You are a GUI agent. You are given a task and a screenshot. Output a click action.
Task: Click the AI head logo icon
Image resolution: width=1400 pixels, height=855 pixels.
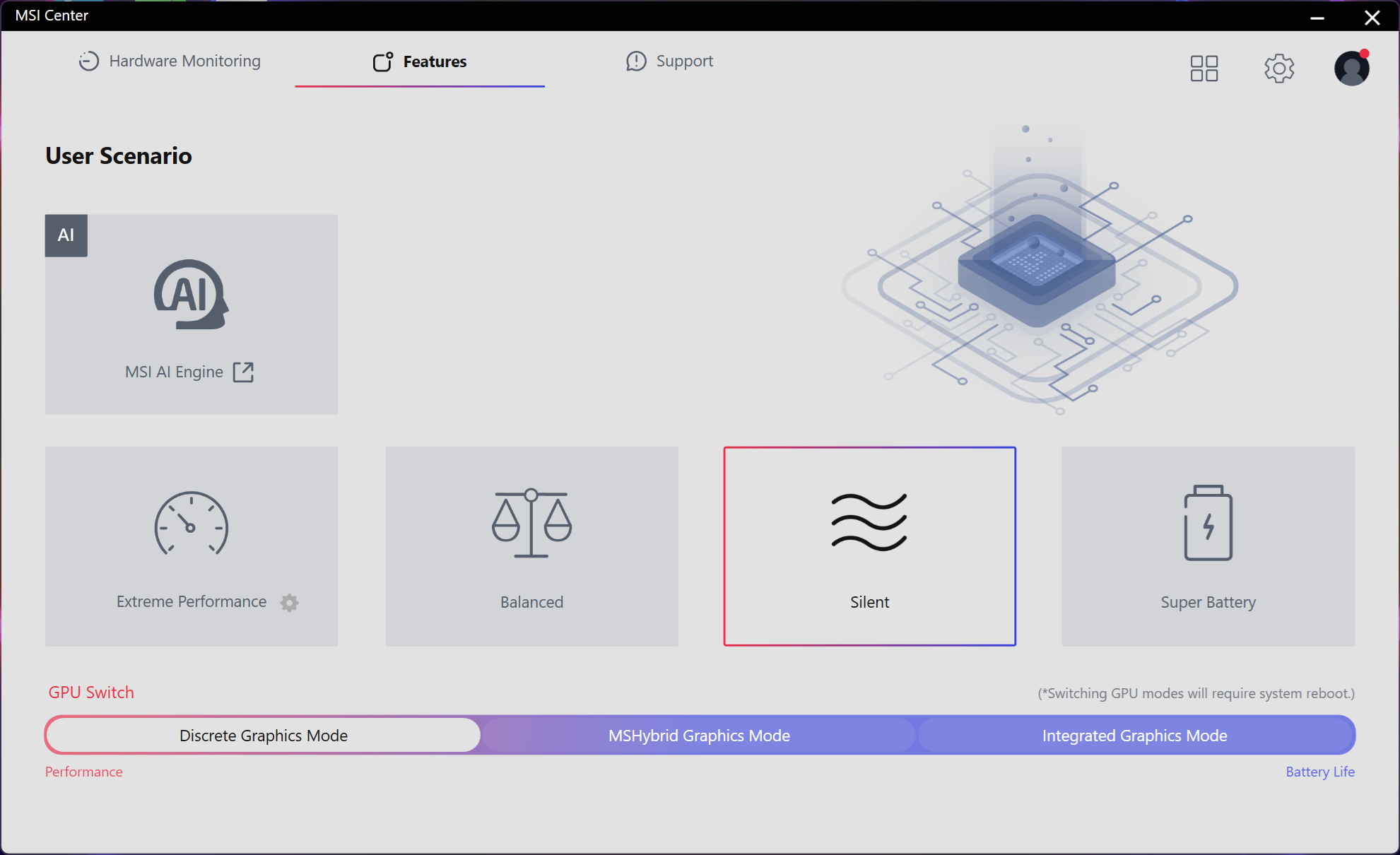(192, 295)
